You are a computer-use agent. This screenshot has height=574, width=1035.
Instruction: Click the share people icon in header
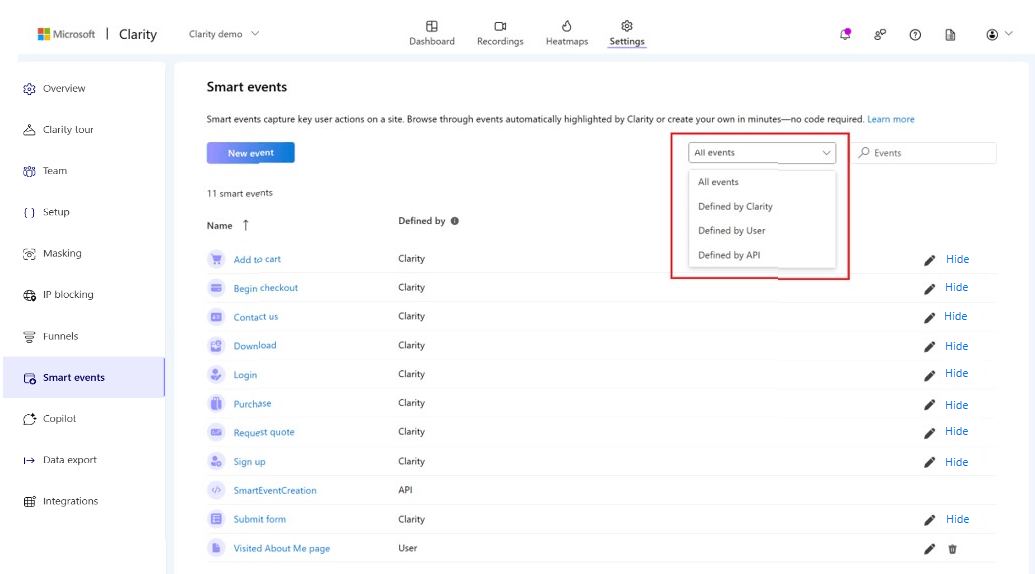(880, 34)
